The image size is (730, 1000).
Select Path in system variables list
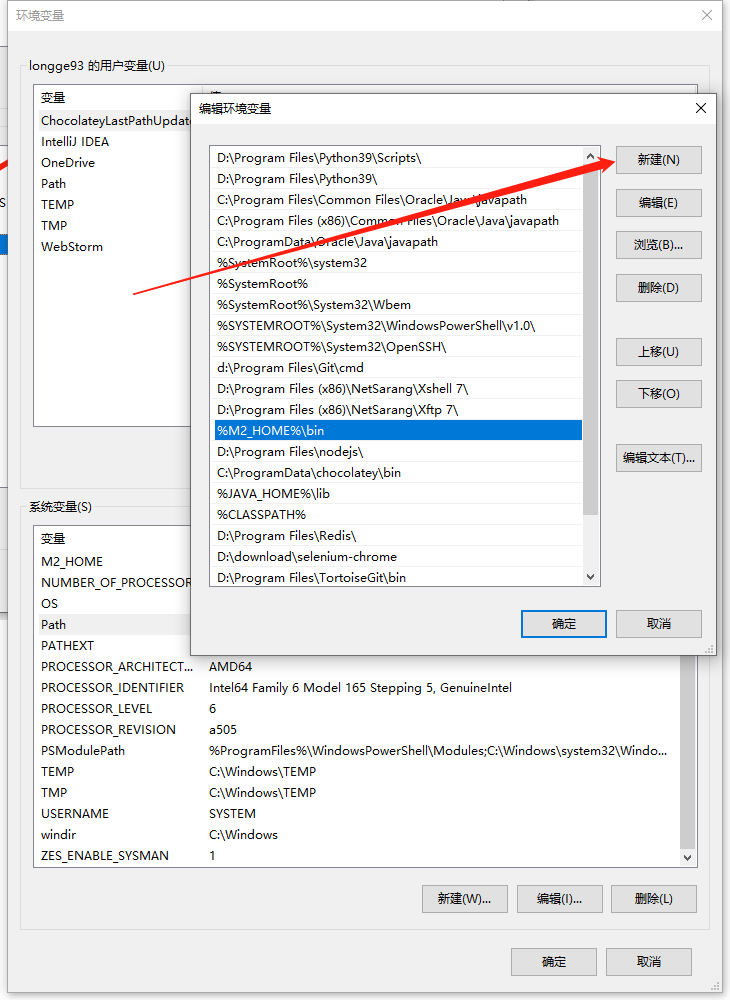[114, 624]
